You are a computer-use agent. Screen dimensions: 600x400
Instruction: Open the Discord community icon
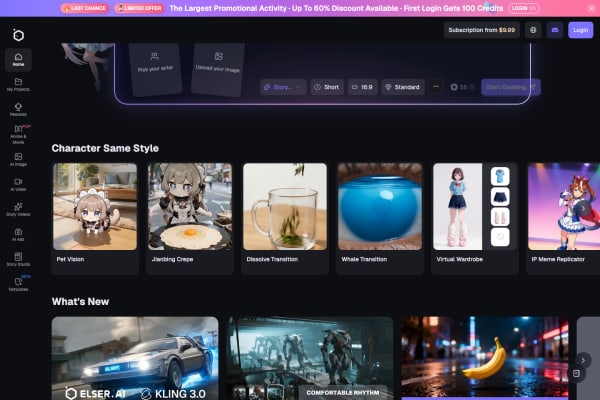[555, 30]
